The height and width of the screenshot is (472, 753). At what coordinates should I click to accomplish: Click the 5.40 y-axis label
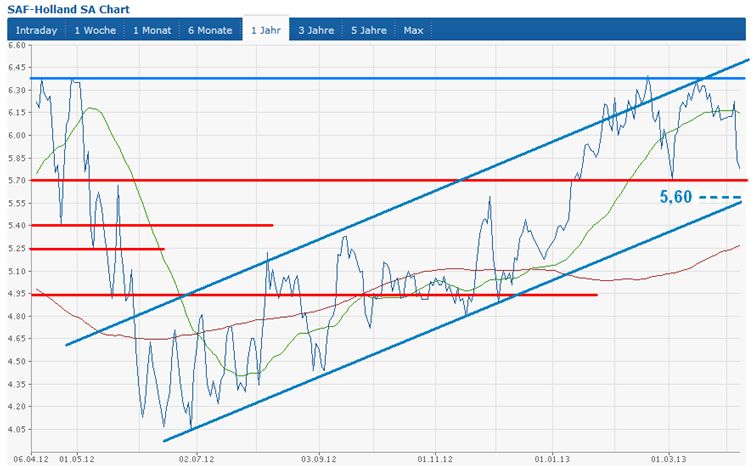[17, 226]
